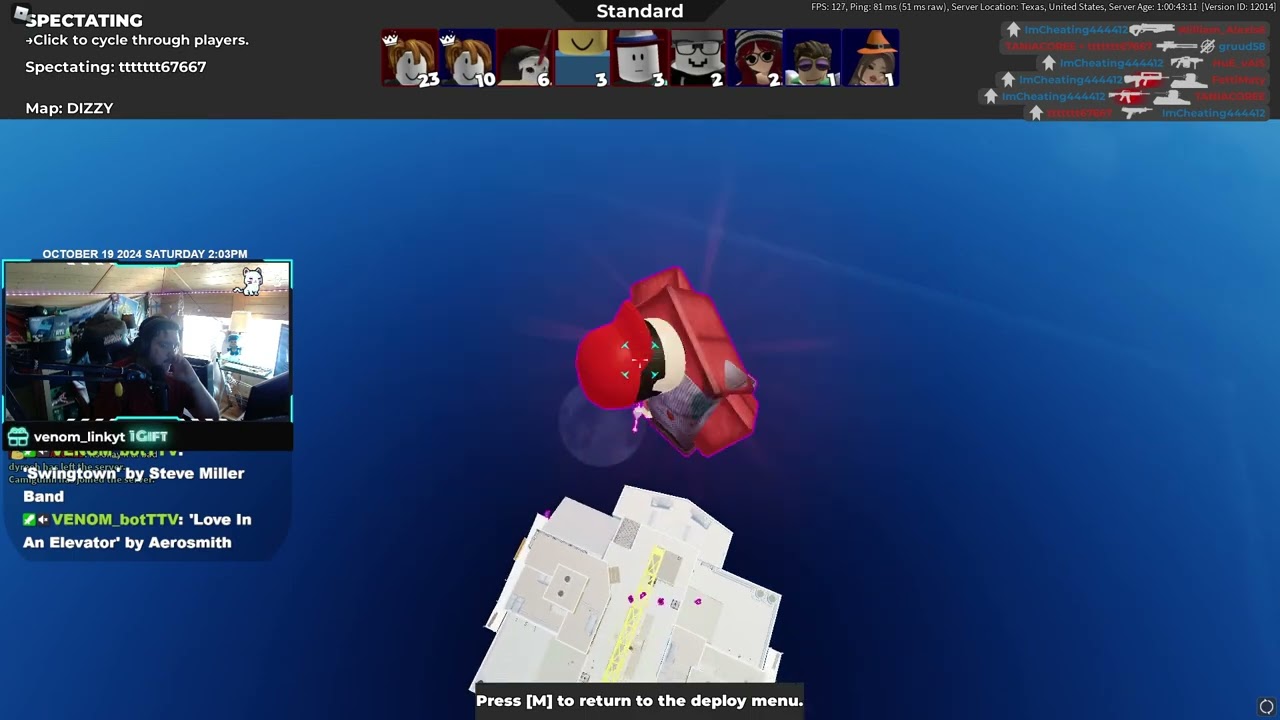Viewport: 1280px width, 720px height.
Task: Click the green checkmark badge before VENOM_botTTV
Action: 29,520
